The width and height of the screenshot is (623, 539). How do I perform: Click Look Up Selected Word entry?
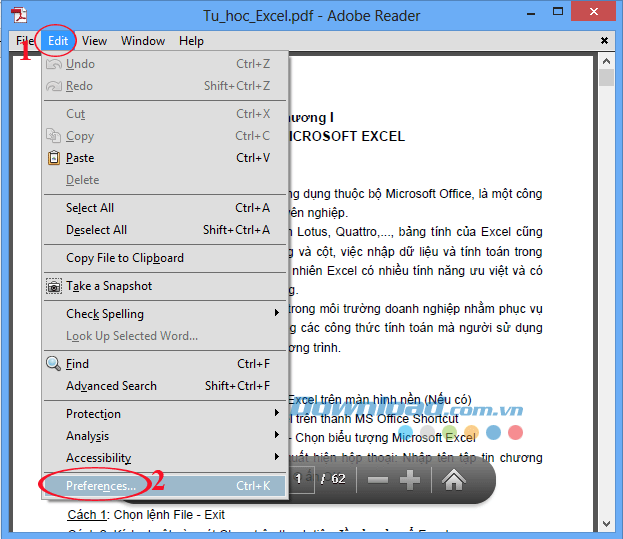pos(164,336)
